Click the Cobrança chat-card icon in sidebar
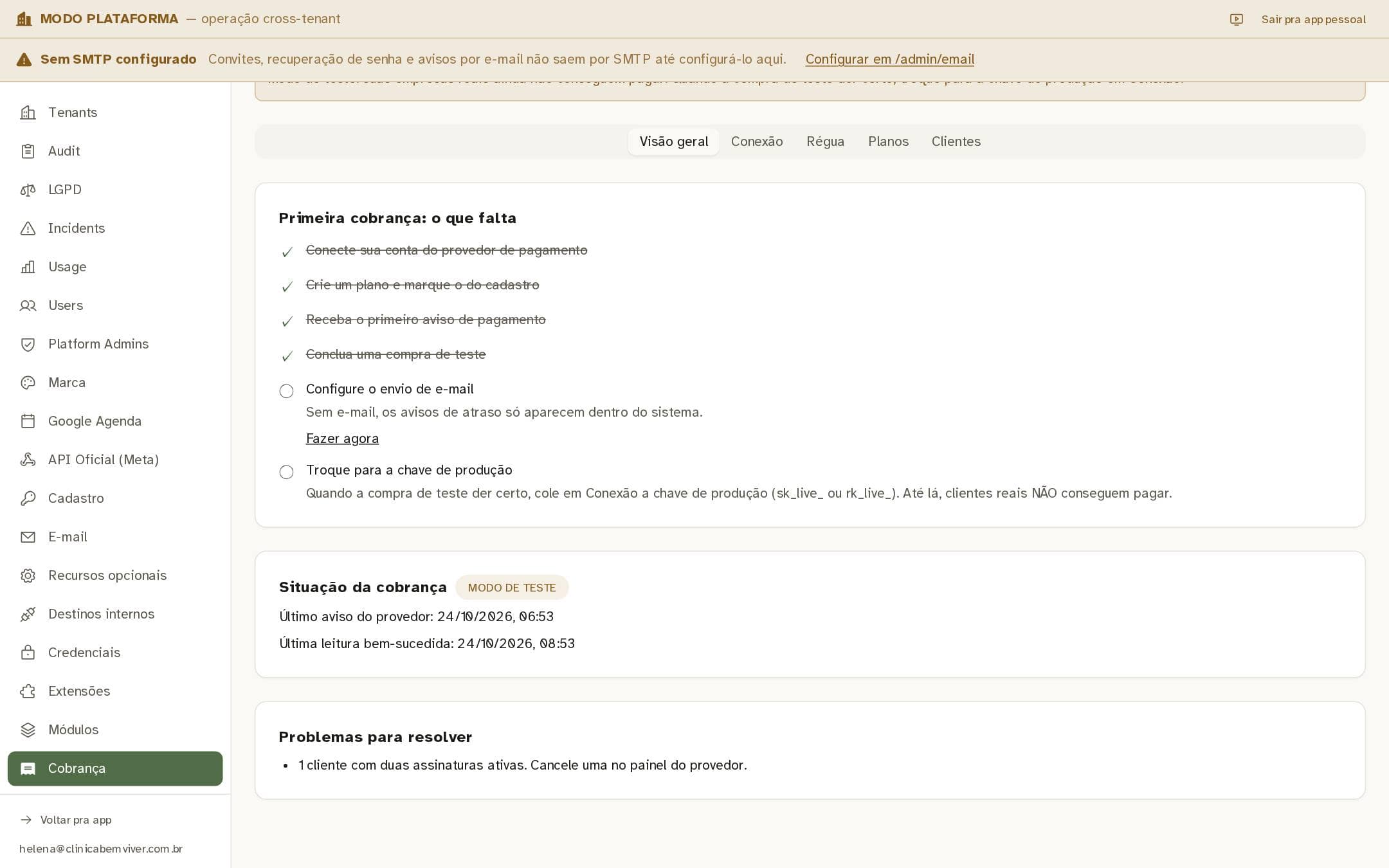The height and width of the screenshot is (868, 1389). click(28, 768)
